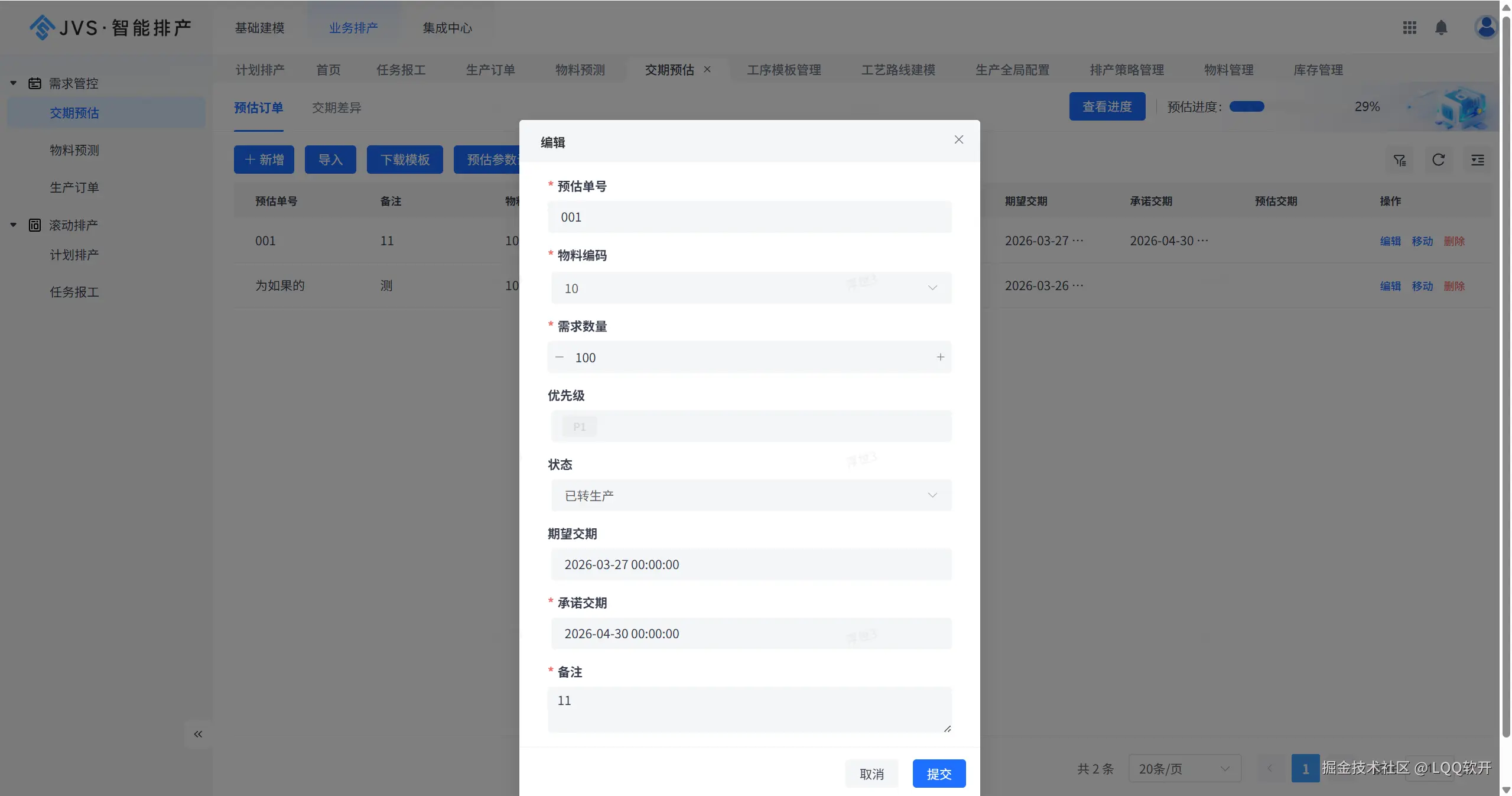This screenshot has width=1512, height=796.
Task: Collapse the sidebar with double-chevron icon
Action: (x=198, y=734)
